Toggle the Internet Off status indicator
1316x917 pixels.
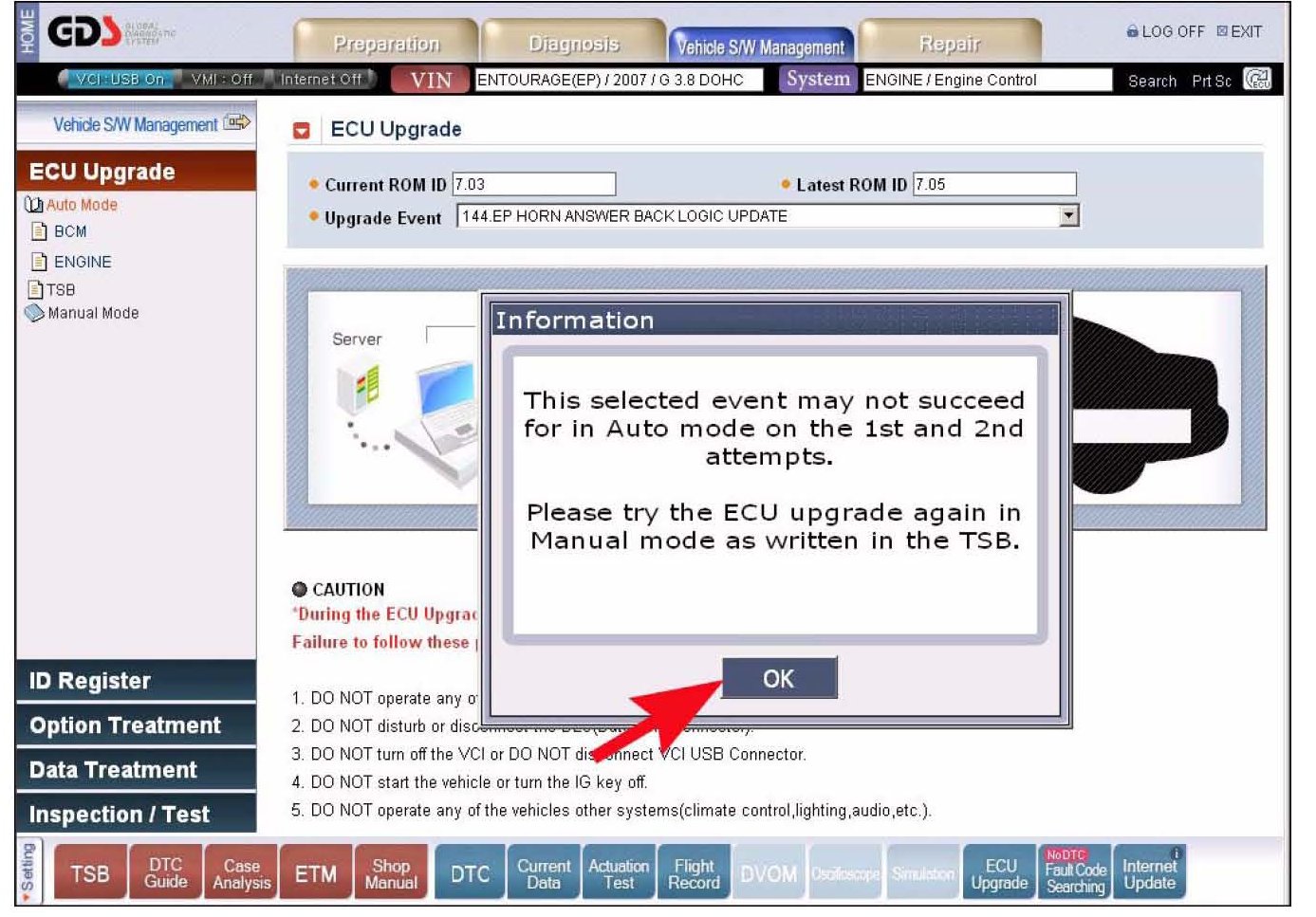click(x=321, y=80)
